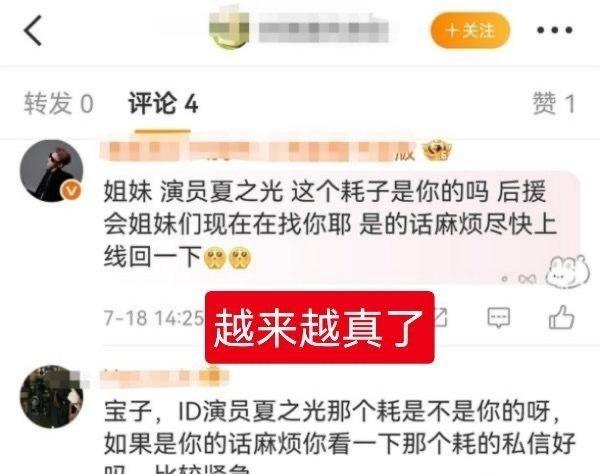The width and height of the screenshot is (600, 474).
Task: Tap the gold crown membership badge
Action: [437, 150]
